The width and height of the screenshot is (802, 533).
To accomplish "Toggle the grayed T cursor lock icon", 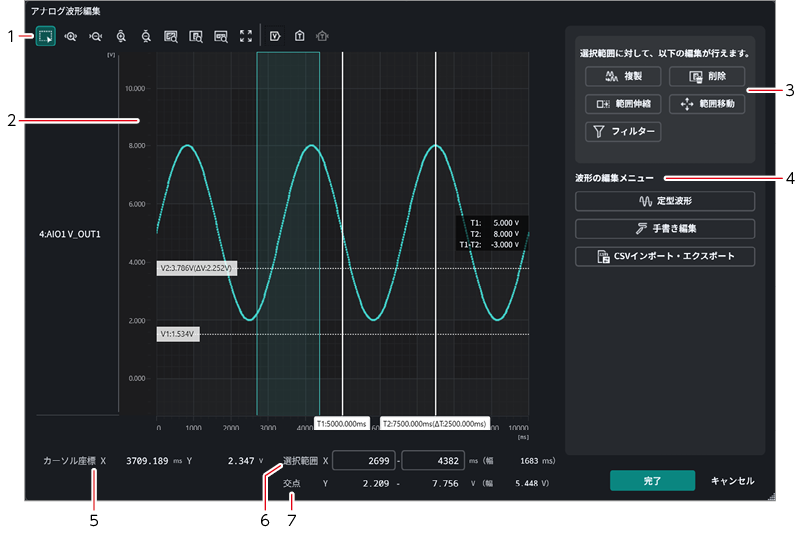I will click(322, 36).
